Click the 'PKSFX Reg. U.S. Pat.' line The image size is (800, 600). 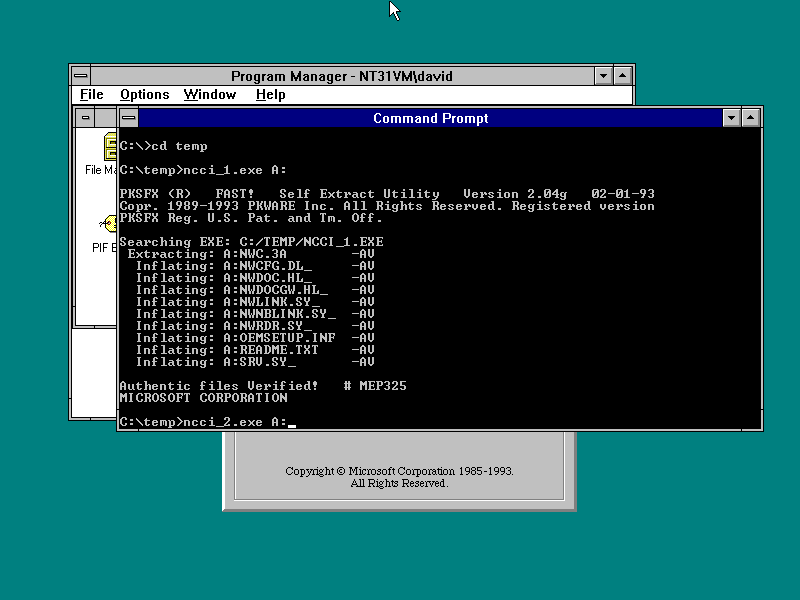[251, 218]
